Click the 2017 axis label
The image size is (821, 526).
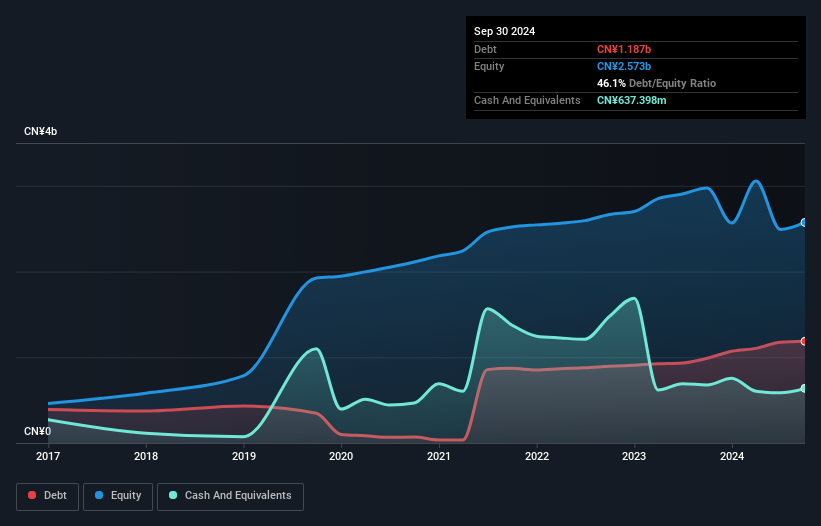pyautogui.click(x=48, y=456)
